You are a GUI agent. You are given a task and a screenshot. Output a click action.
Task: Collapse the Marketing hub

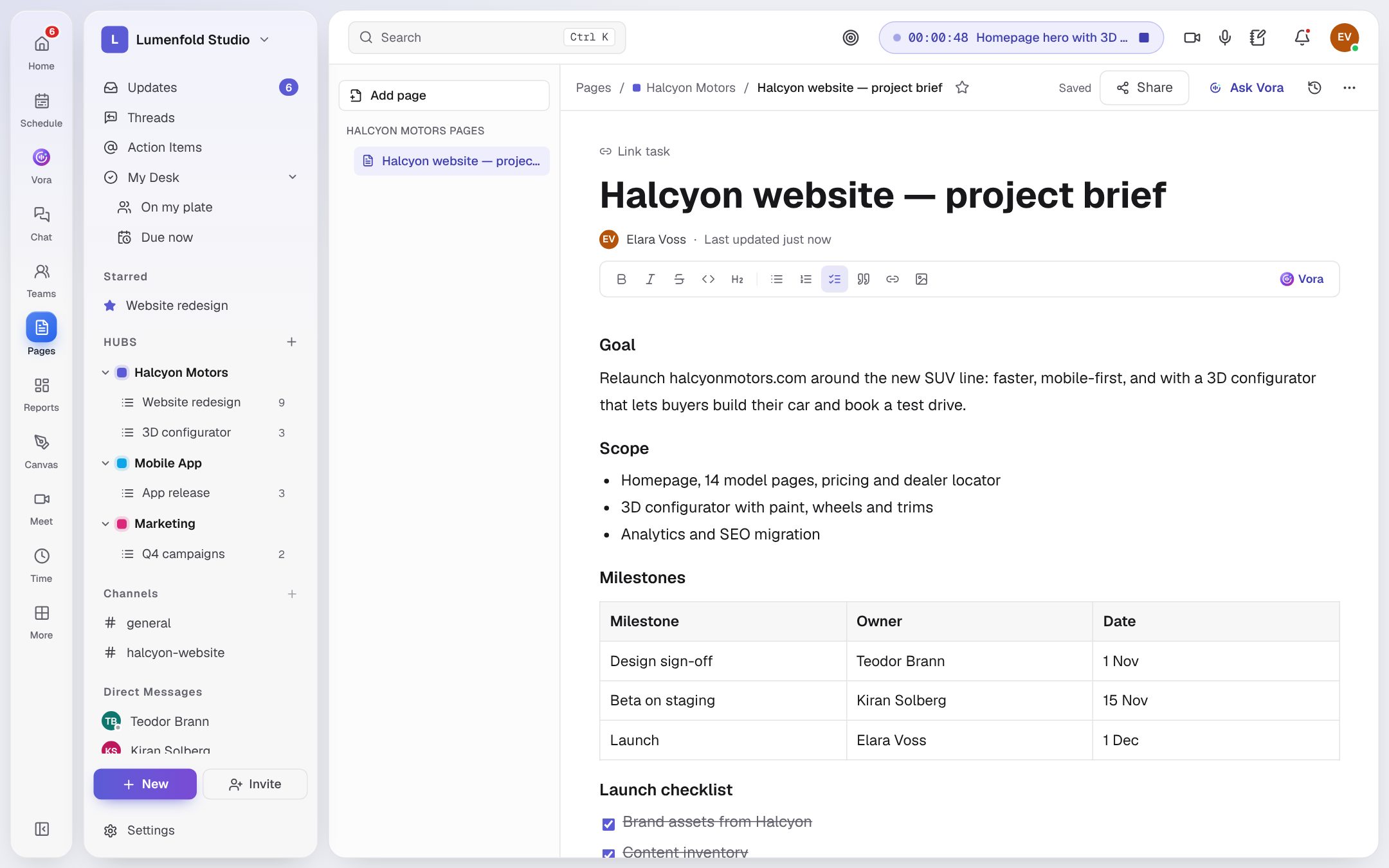(105, 523)
